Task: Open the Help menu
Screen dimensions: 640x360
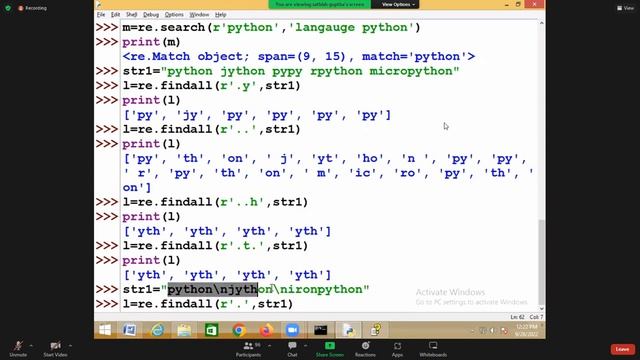Action: pyautogui.click(x=220, y=15)
